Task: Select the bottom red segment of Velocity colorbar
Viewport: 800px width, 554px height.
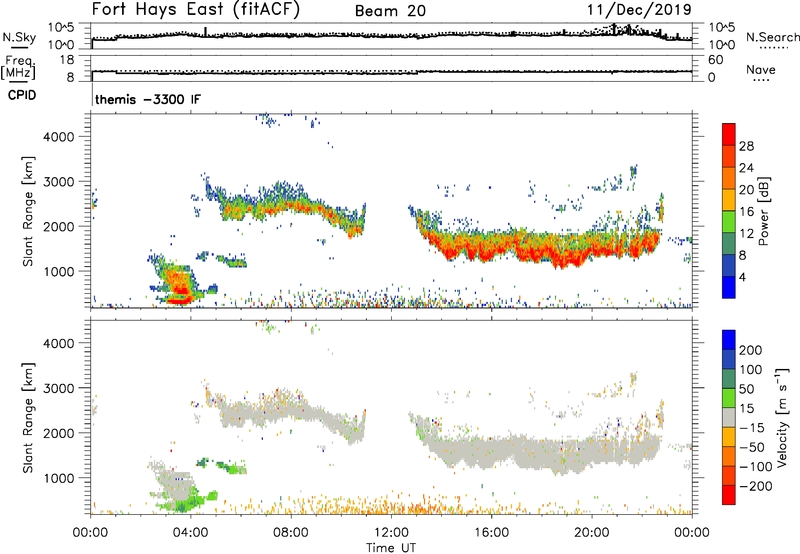Action: pyautogui.click(x=729, y=495)
